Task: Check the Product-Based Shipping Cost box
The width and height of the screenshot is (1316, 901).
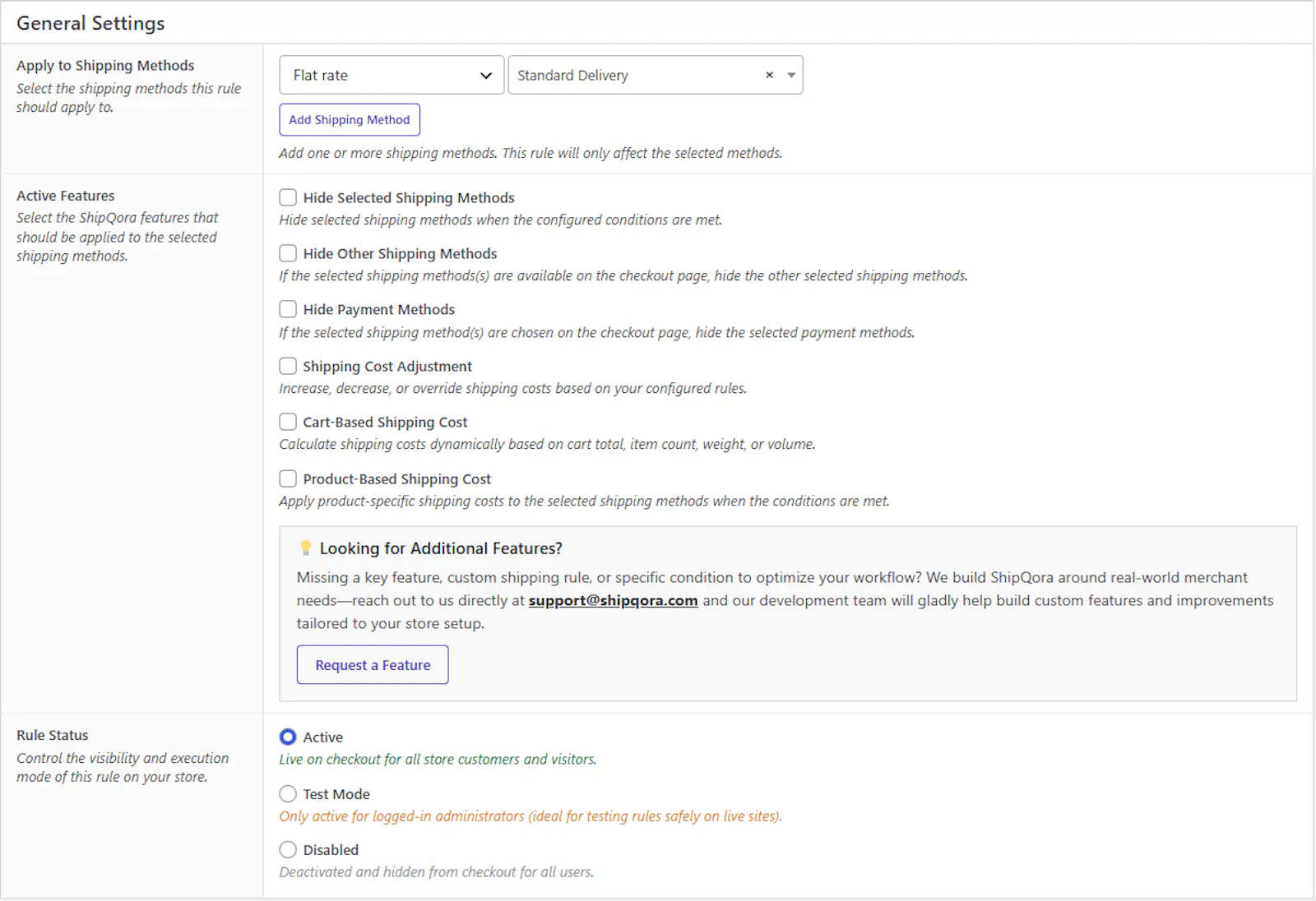Action: (288, 478)
